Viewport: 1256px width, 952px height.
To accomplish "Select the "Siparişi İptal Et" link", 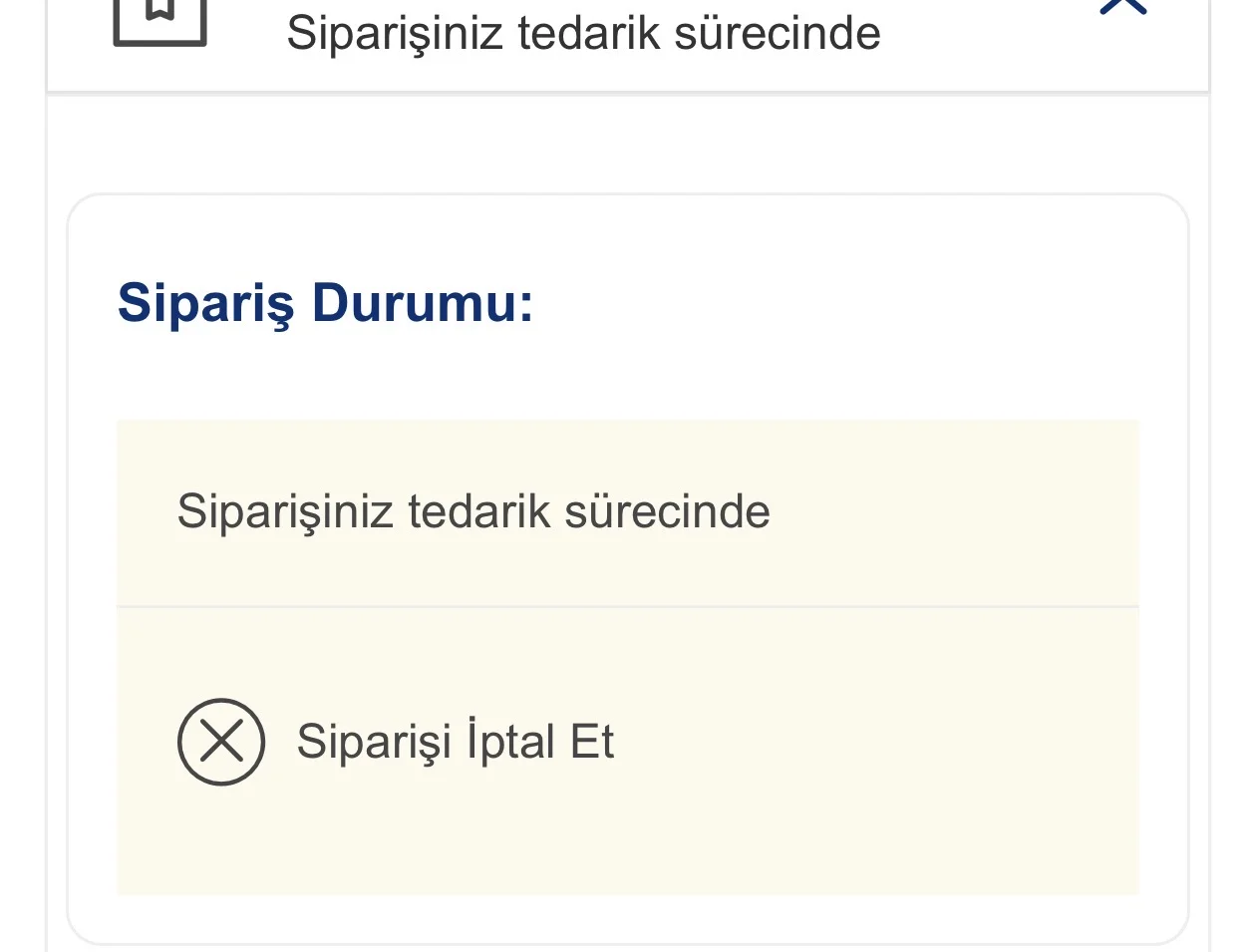I will click(x=456, y=743).
